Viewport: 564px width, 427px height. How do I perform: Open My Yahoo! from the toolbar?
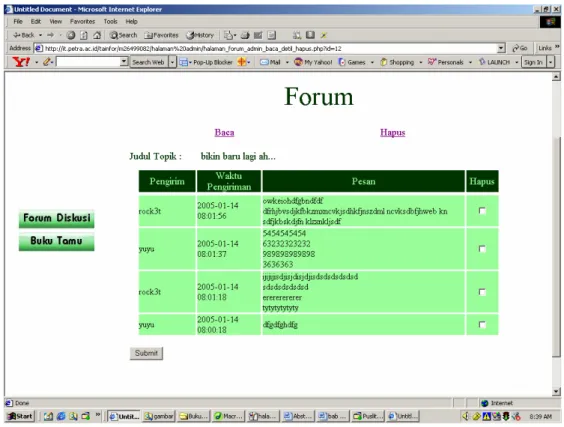313,62
